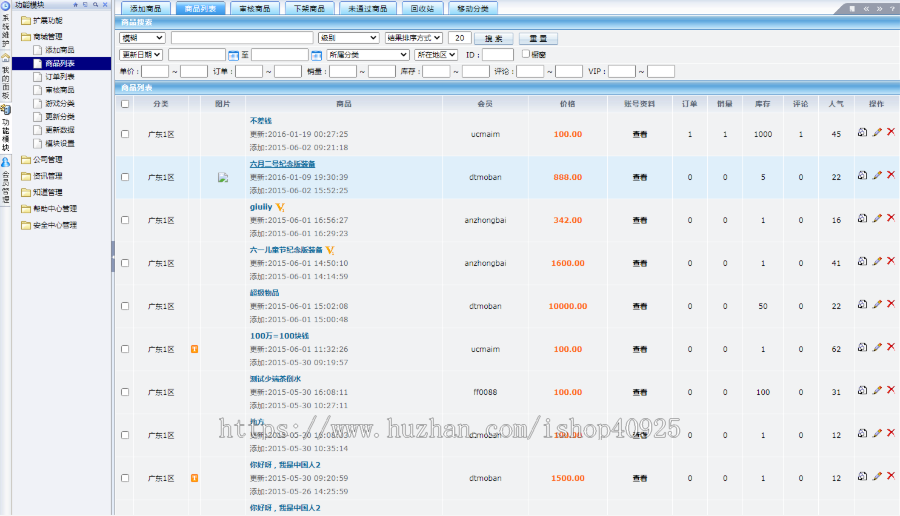
Task: Click the 查看 link for member dtmoban's 超级物品
Action: coord(639,306)
